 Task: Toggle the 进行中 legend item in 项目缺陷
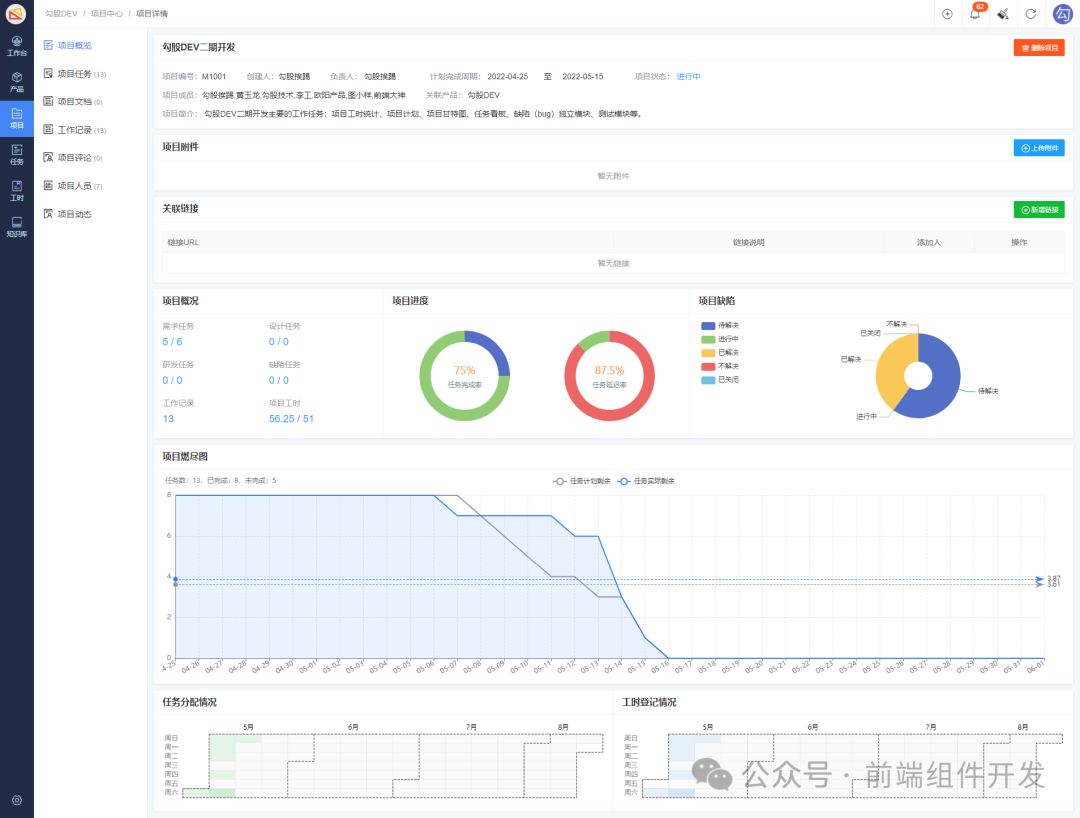[720, 339]
